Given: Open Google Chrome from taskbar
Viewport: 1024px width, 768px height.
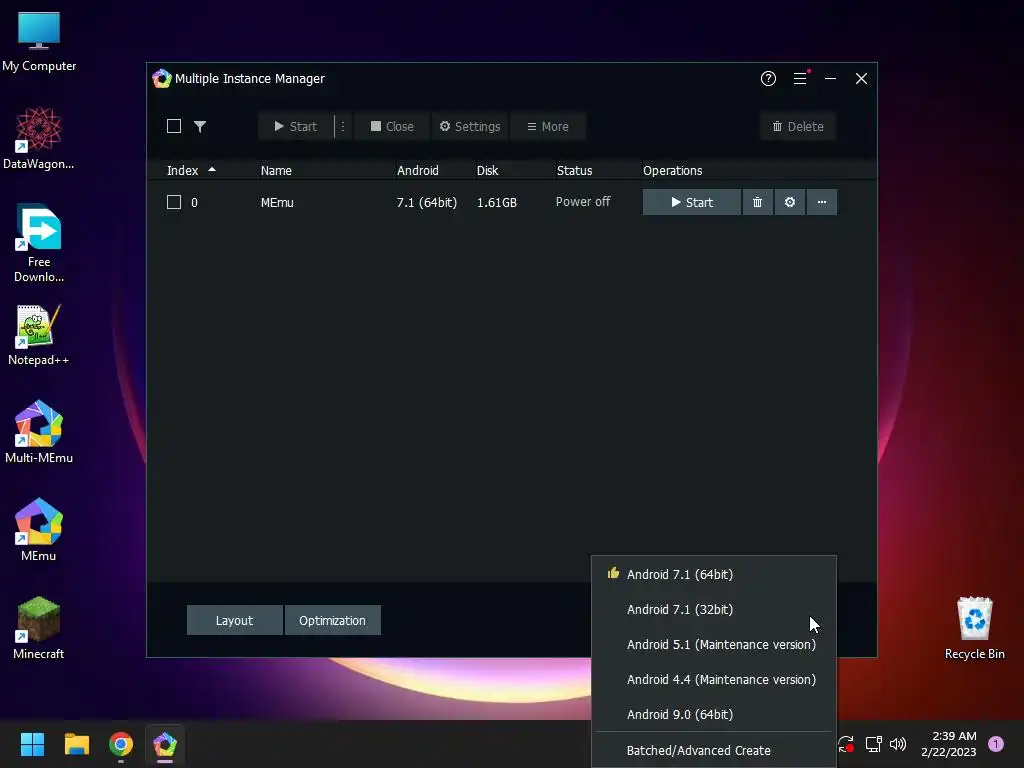Looking at the screenshot, I should [121, 744].
